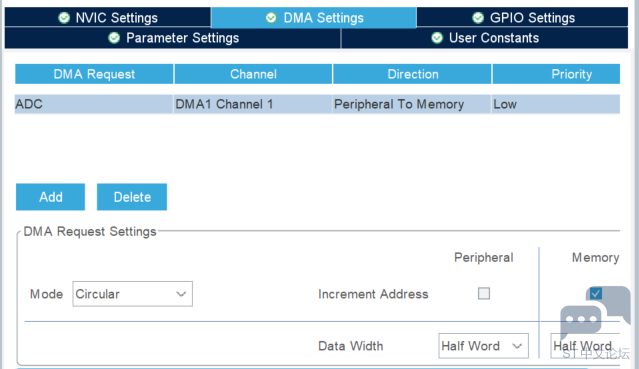Click the Priority column header
Screen dimensions: 639x369
(x=556, y=74)
